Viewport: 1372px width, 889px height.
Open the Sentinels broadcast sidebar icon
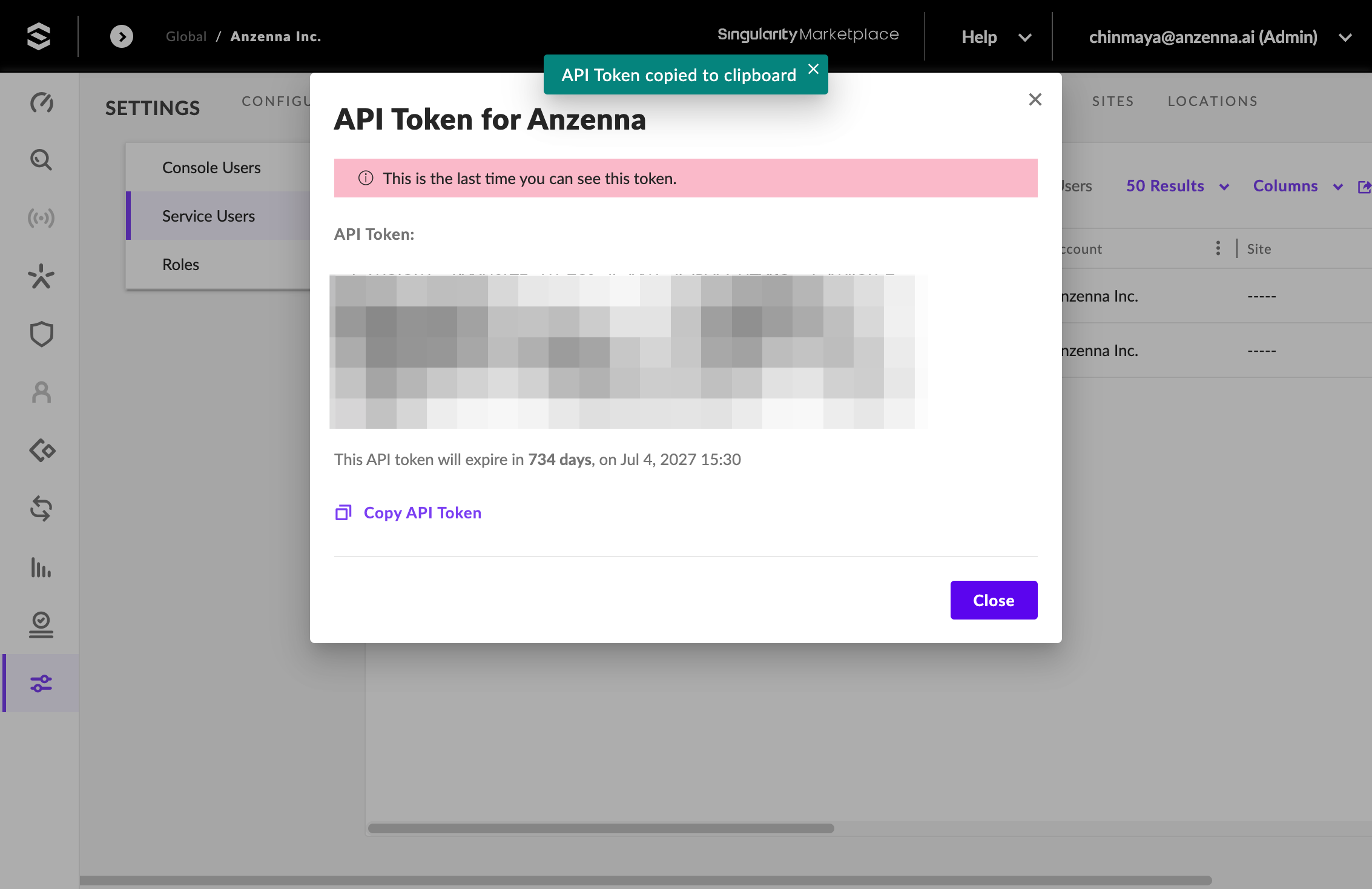(41, 218)
